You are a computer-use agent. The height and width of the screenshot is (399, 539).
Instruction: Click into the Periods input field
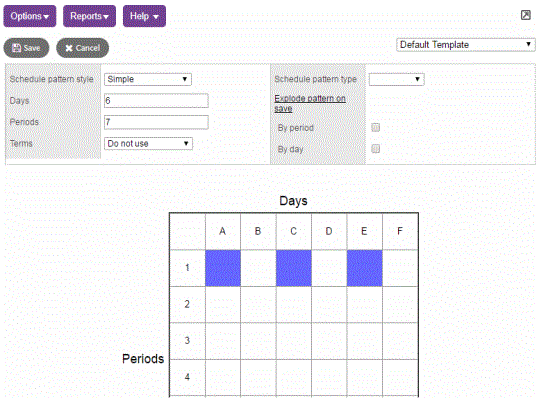coord(156,122)
